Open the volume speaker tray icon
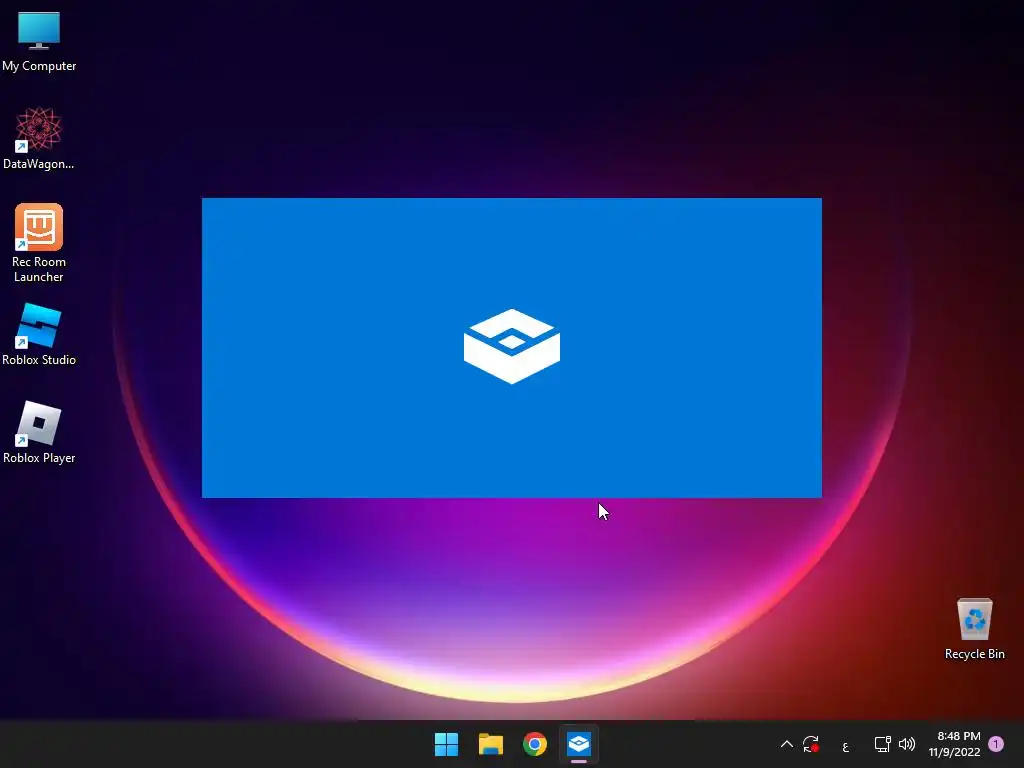 click(907, 744)
